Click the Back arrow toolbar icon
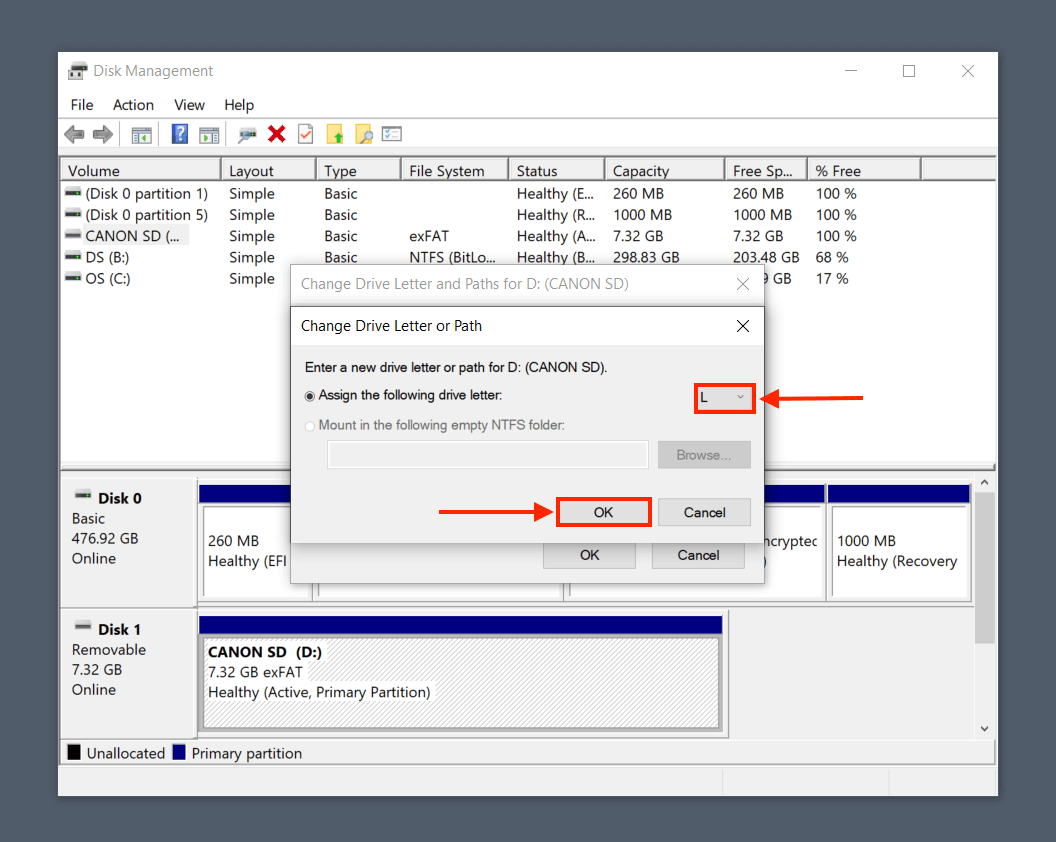1056x842 pixels. click(x=74, y=135)
